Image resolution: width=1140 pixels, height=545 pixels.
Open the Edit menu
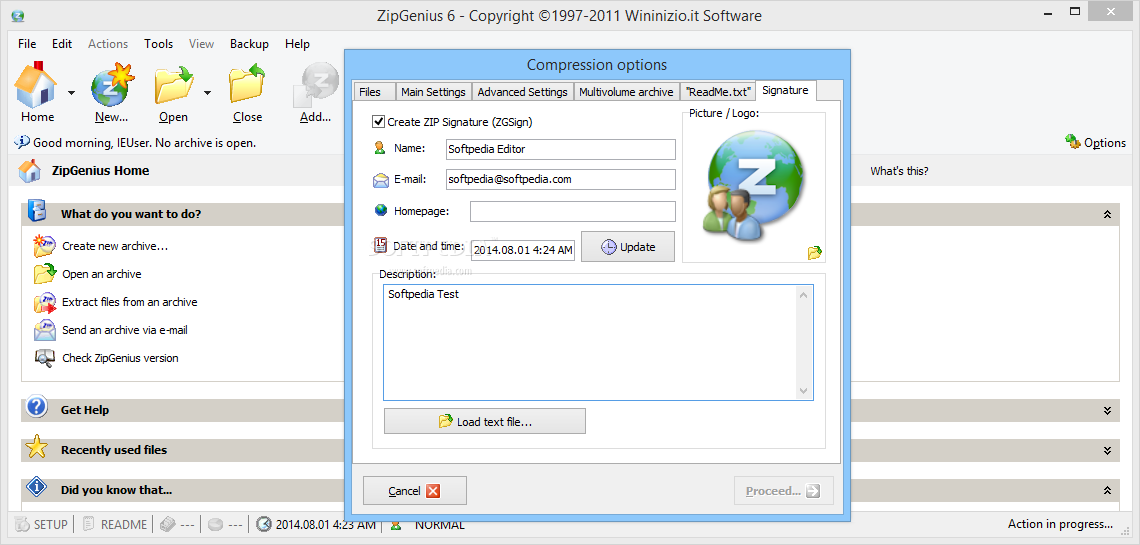62,44
